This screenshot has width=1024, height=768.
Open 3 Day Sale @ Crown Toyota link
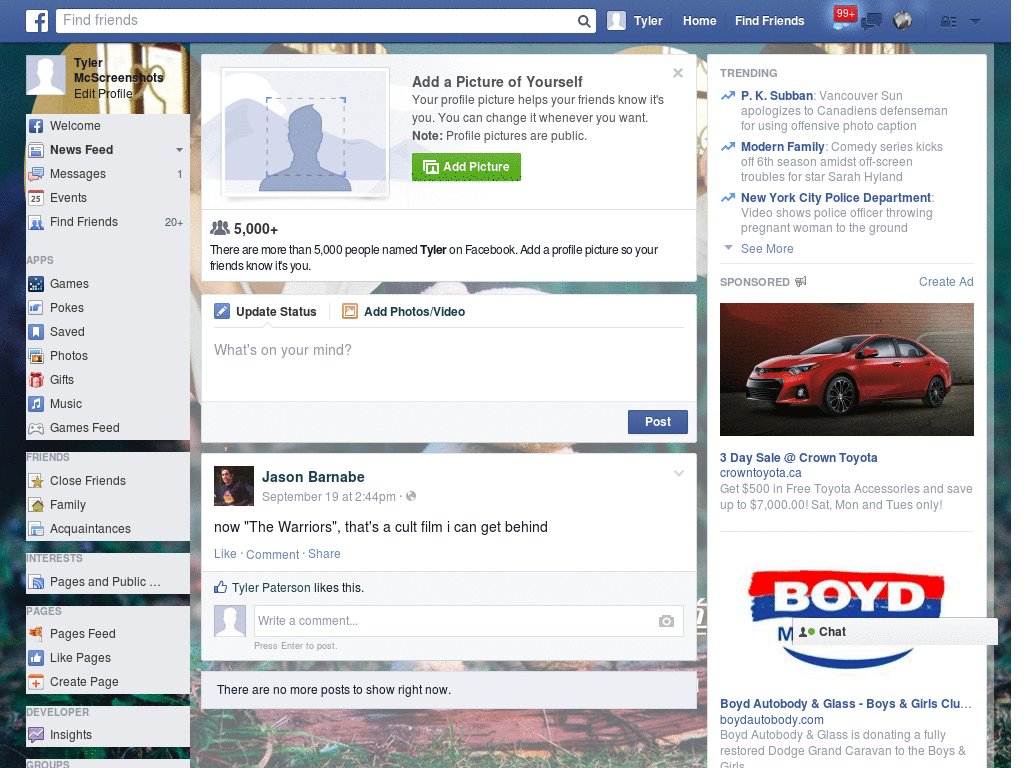point(798,458)
